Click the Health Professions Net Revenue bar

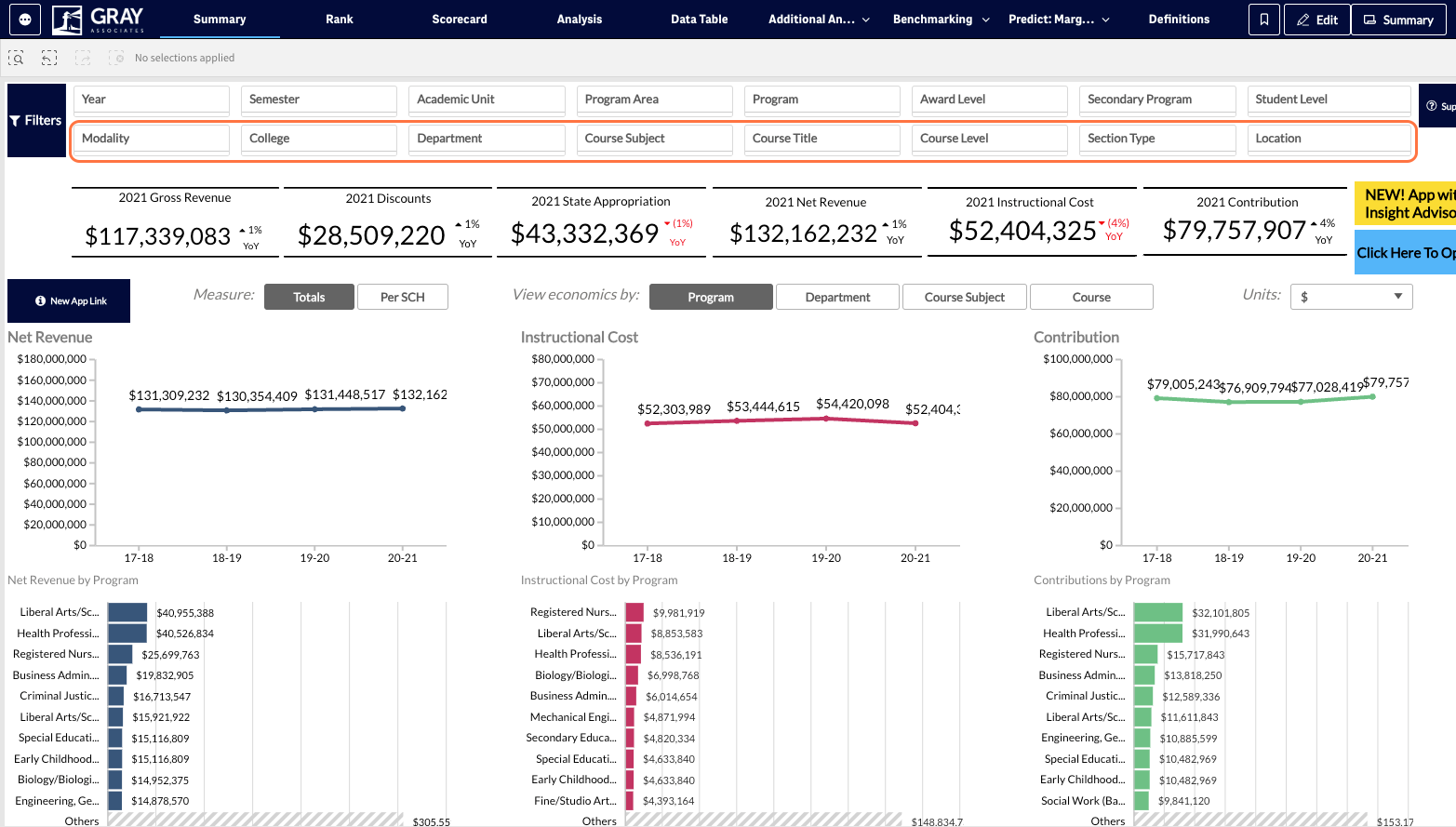(127, 634)
